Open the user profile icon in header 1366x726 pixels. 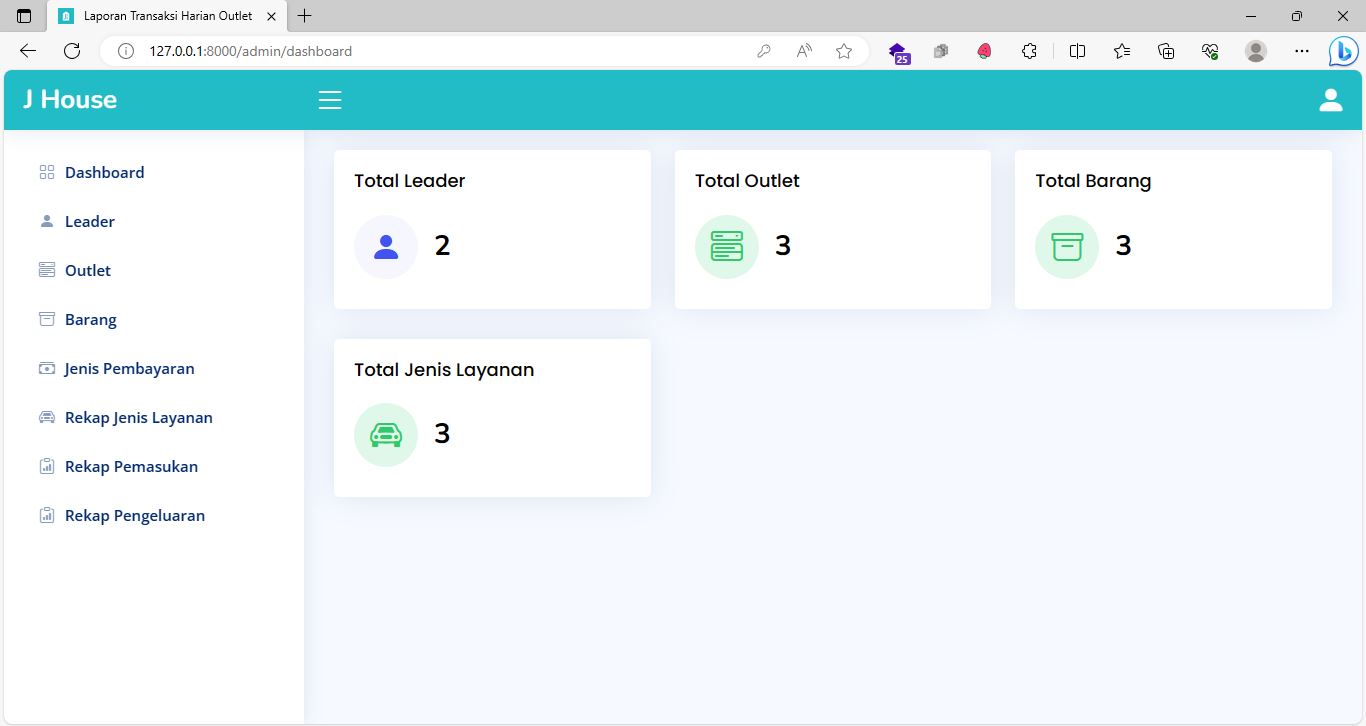(x=1330, y=100)
